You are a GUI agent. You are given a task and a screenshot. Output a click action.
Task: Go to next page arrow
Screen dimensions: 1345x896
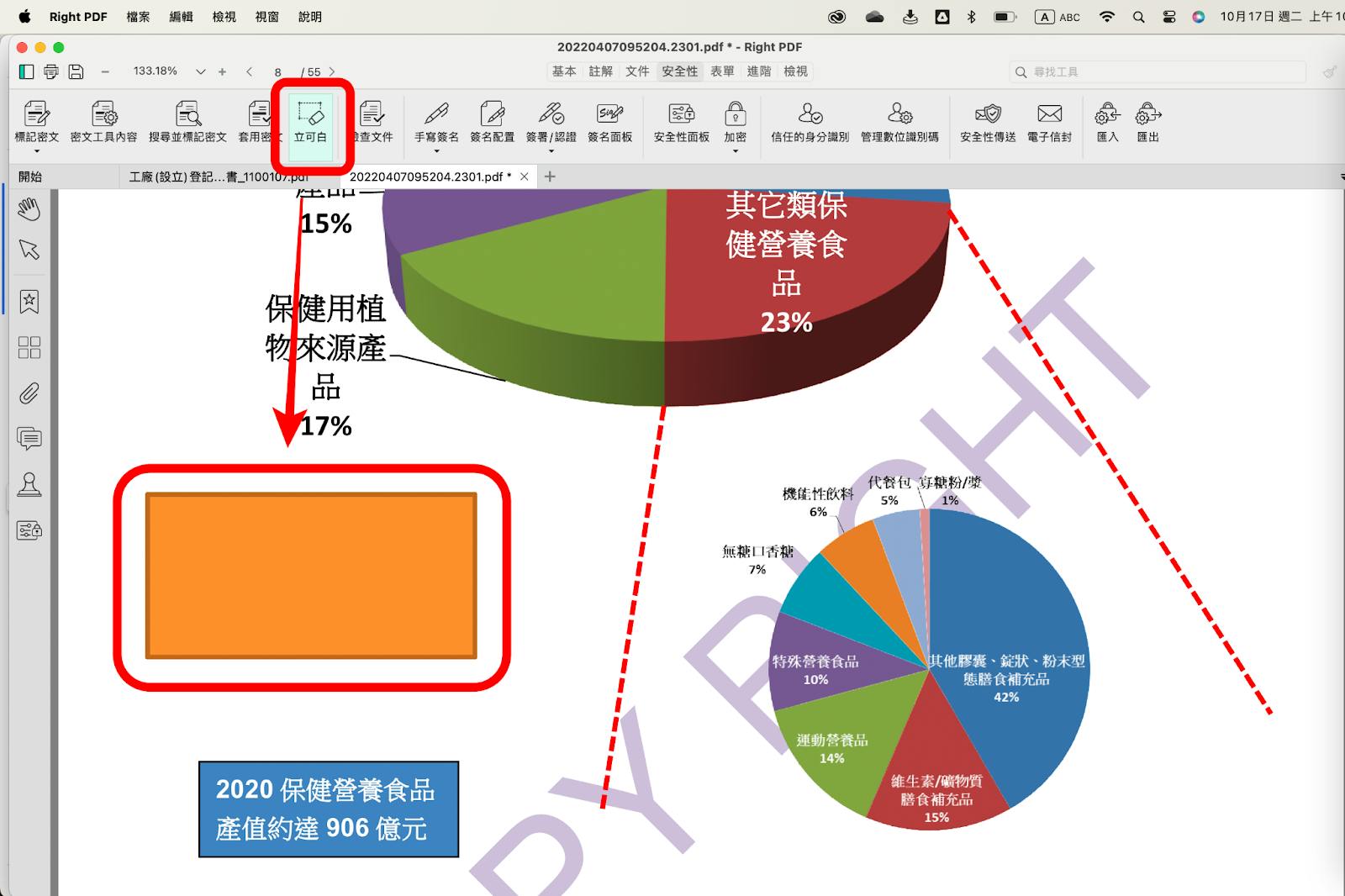tap(332, 72)
